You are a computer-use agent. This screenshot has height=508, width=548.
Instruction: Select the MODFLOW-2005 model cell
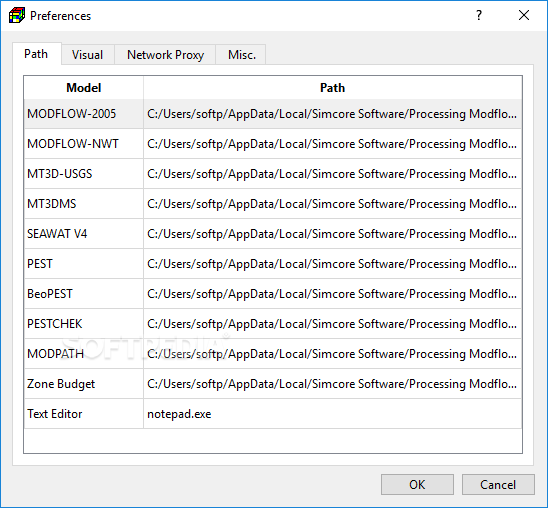tap(84, 114)
